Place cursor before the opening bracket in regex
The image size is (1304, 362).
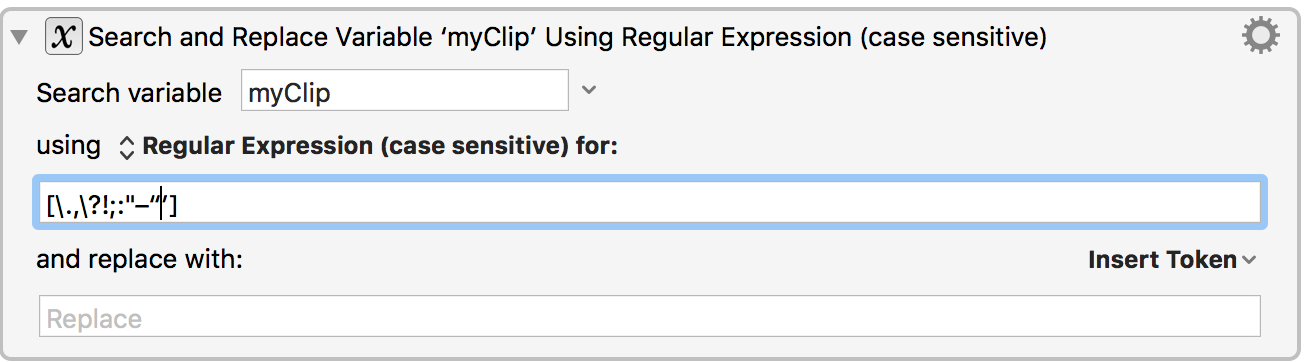coord(47,206)
